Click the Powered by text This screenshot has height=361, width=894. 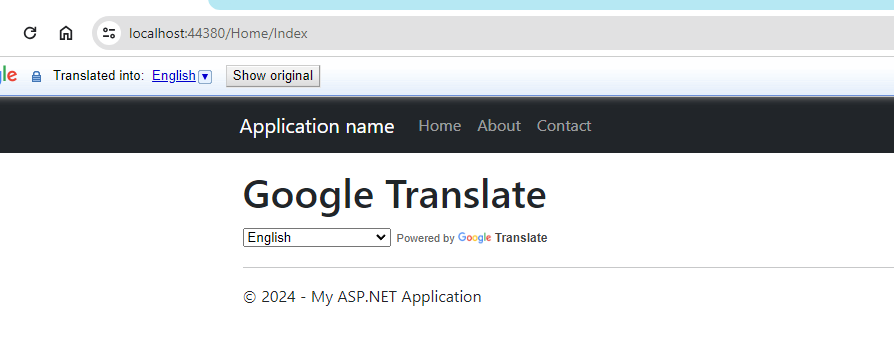point(425,238)
